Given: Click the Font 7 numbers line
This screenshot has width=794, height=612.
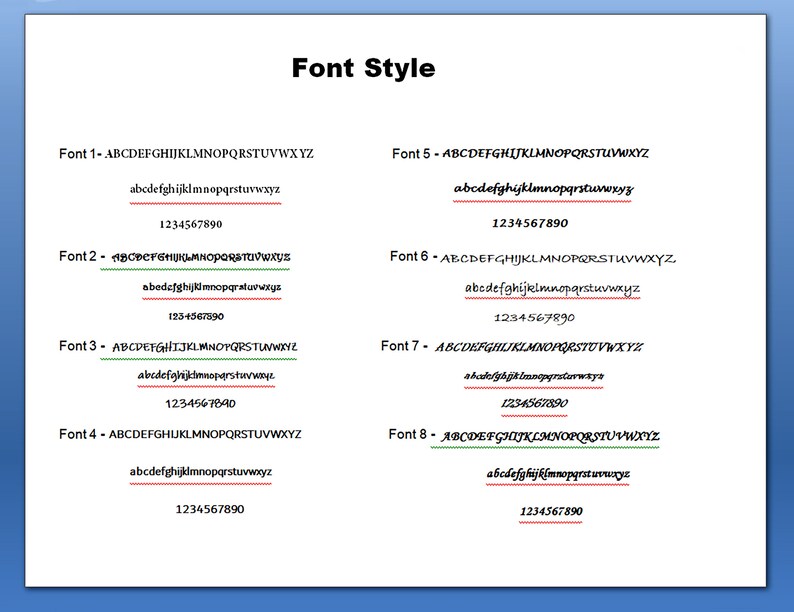Looking at the screenshot, I should pyautogui.click(x=534, y=403).
